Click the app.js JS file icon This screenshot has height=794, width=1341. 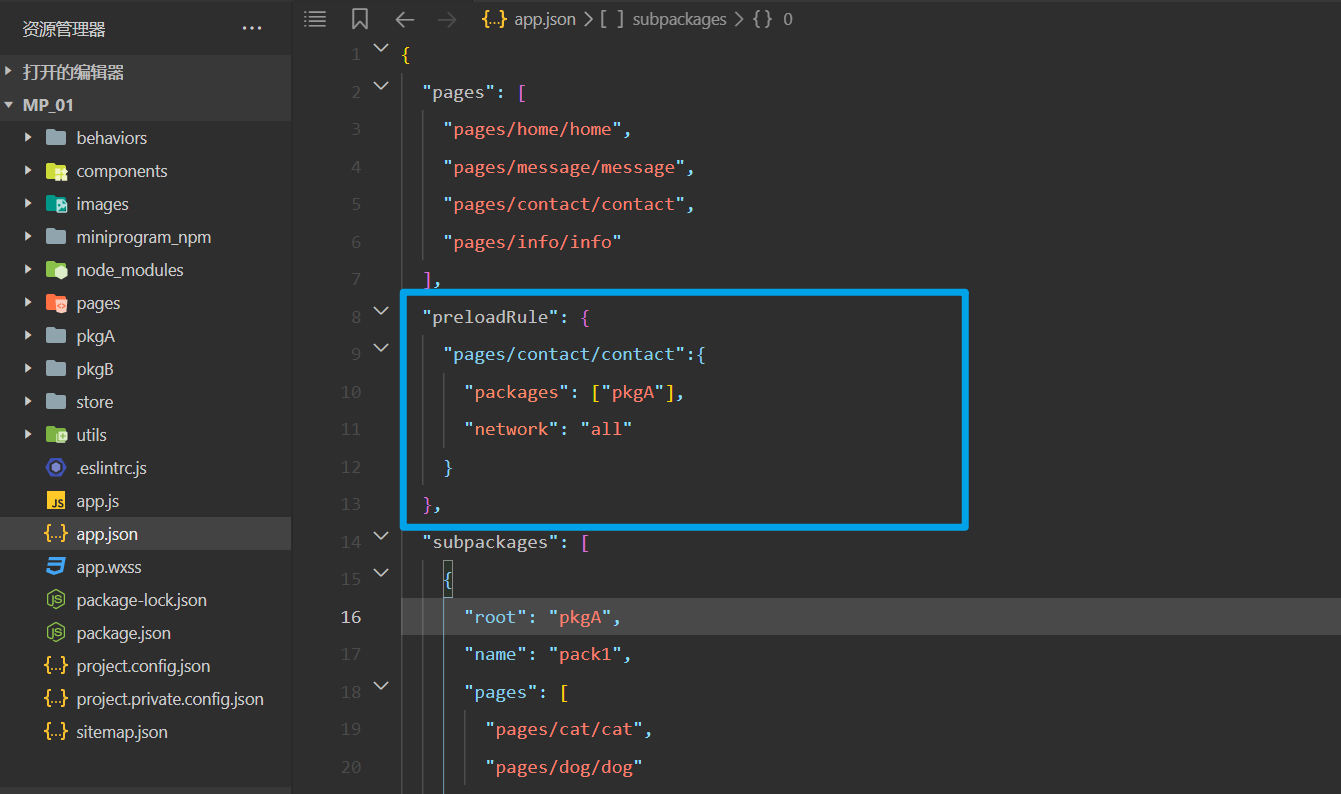(x=56, y=501)
